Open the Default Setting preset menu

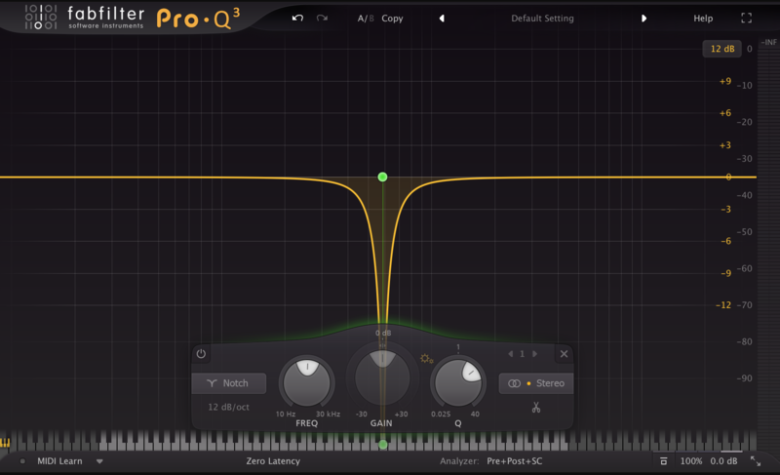(x=542, y=18)
